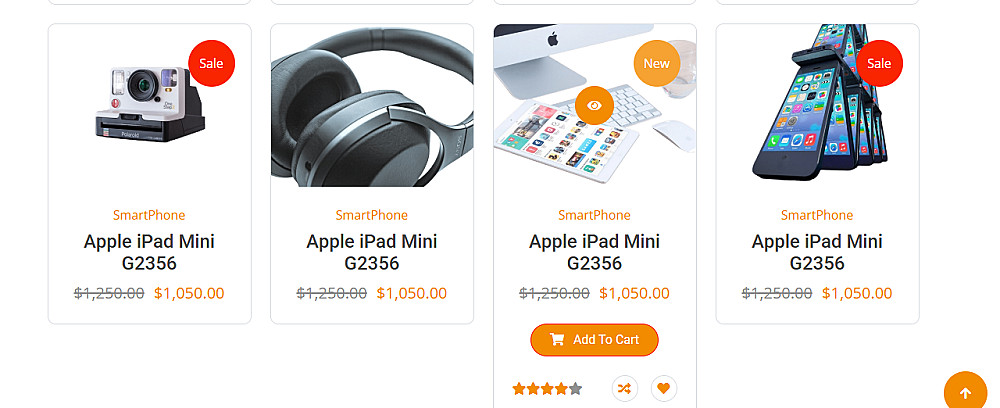
Task: Click the $1,050.00 price under headphones
Action: [412, 293]
